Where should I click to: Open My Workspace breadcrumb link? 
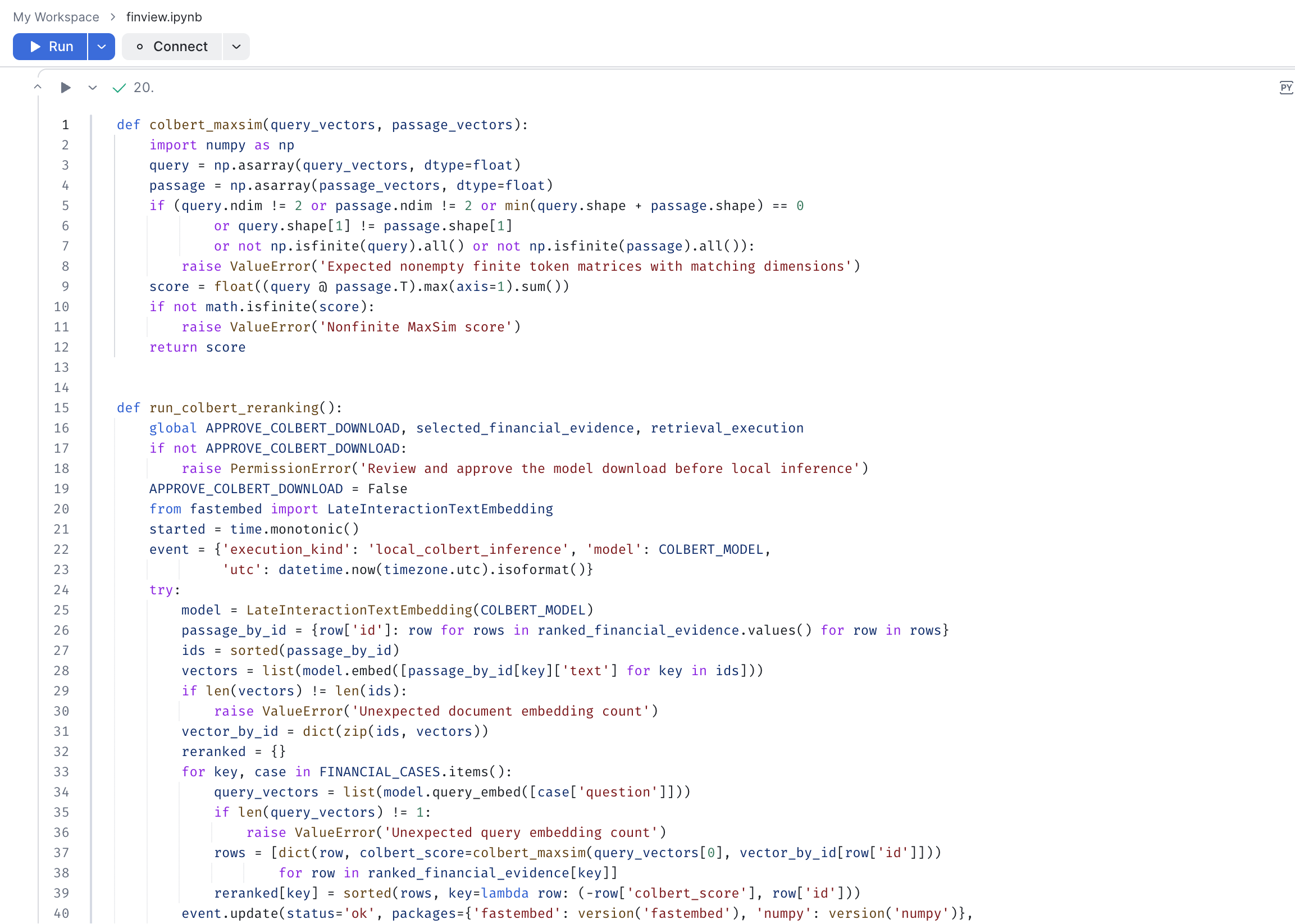(x=56, y=17)
